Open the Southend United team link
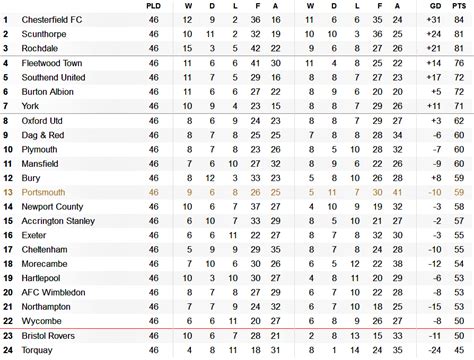474x360 pixels. (53, 77)
